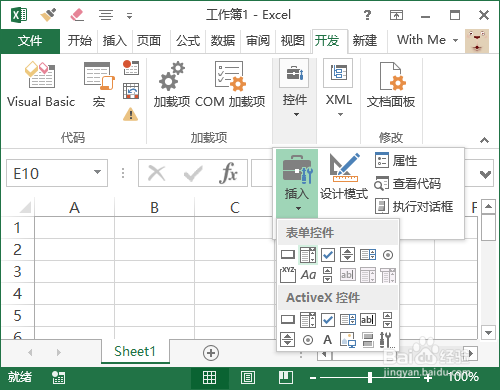Insert form control Label (Aa)
Screen dimensions: 500x390
[308, 275]
